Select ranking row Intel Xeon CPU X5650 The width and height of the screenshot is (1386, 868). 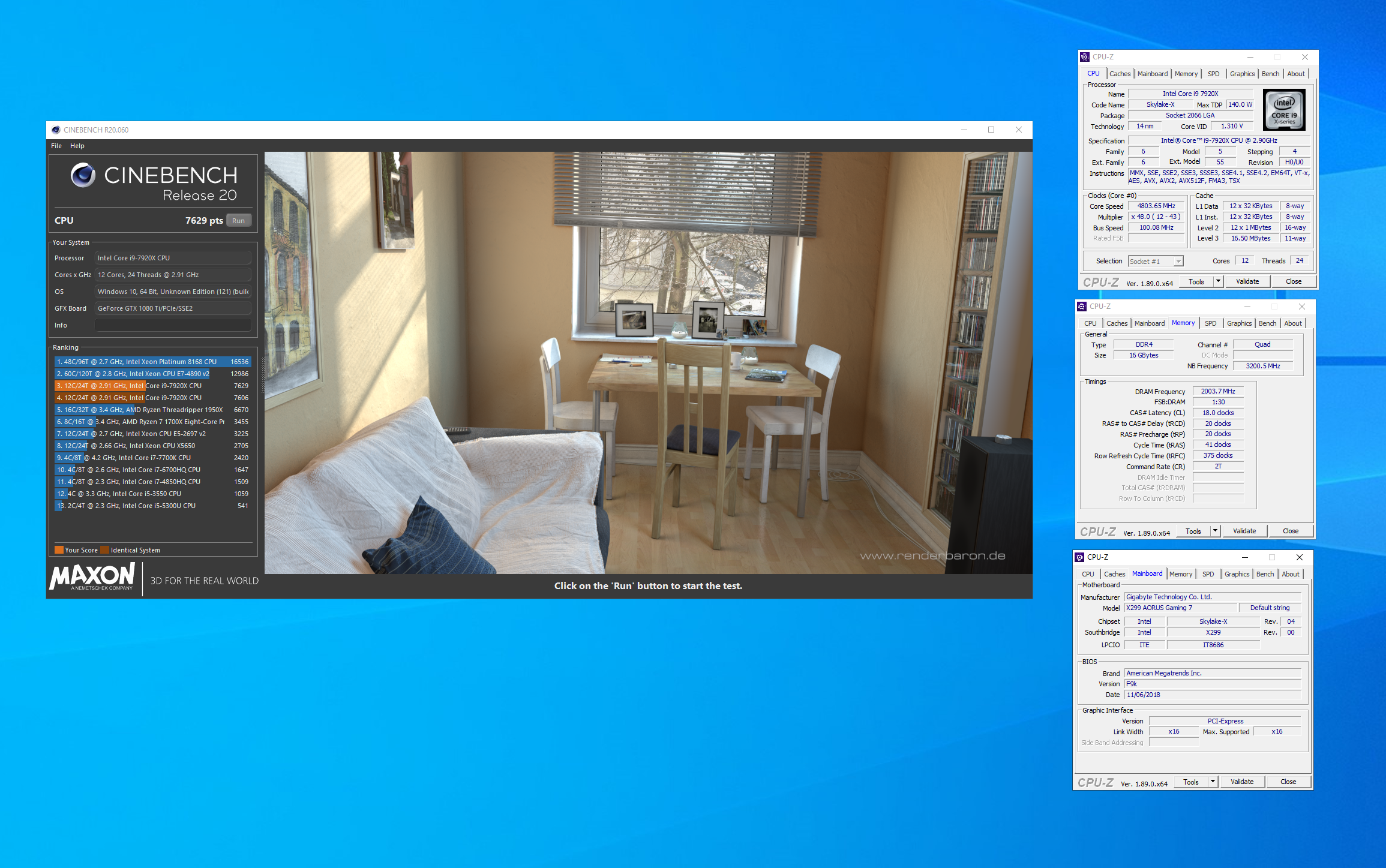tap(152, 446)
